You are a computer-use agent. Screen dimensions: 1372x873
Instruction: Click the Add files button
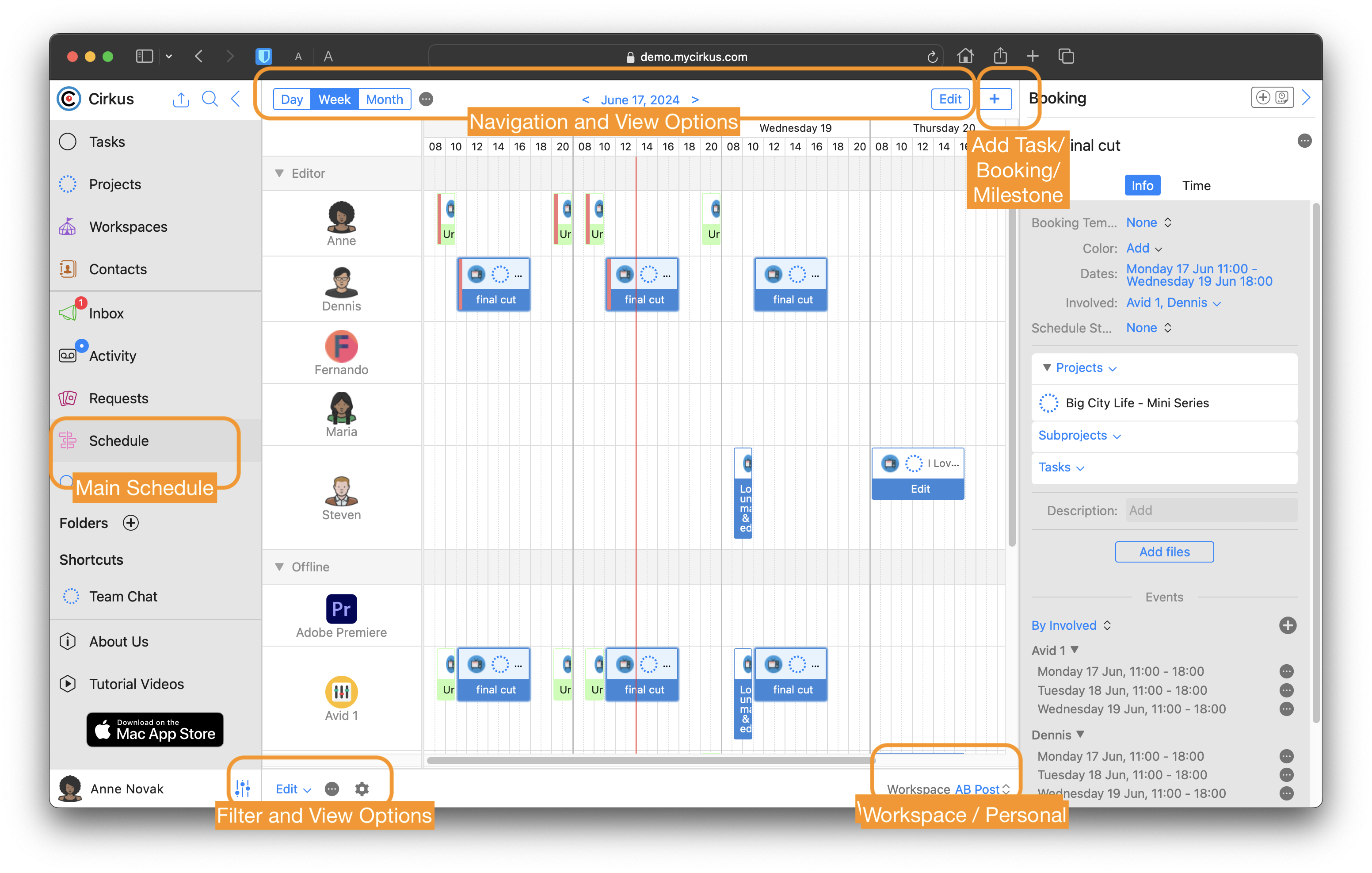coord(1164,551)
